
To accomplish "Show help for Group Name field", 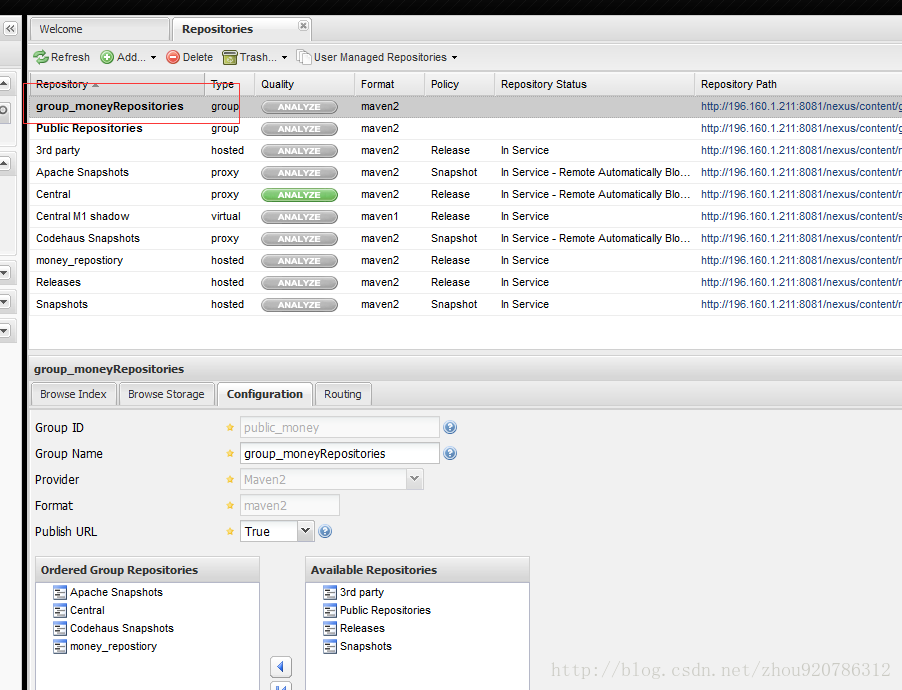I will click(x=450, y=453).
